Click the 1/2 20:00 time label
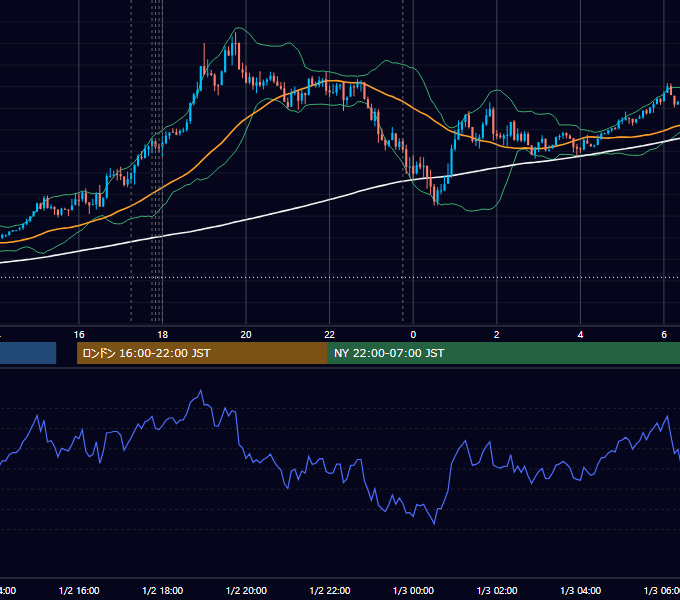This screenshot has width=680, height=600. tap(246, 590)
